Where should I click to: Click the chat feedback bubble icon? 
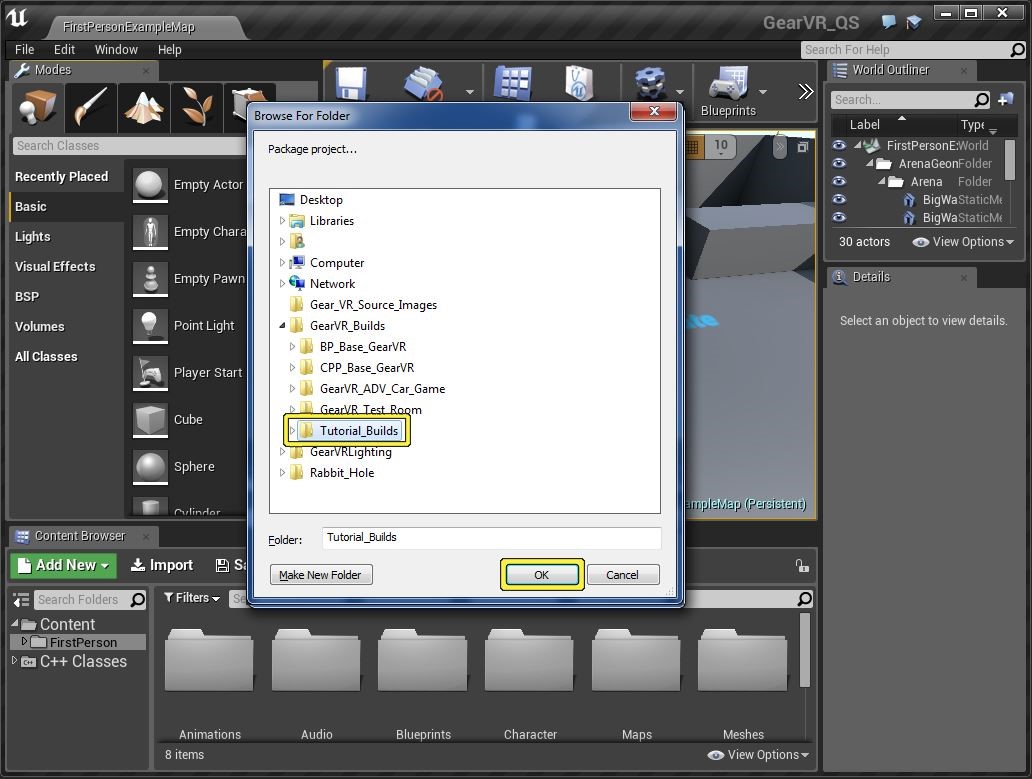(x=889, y=22)
